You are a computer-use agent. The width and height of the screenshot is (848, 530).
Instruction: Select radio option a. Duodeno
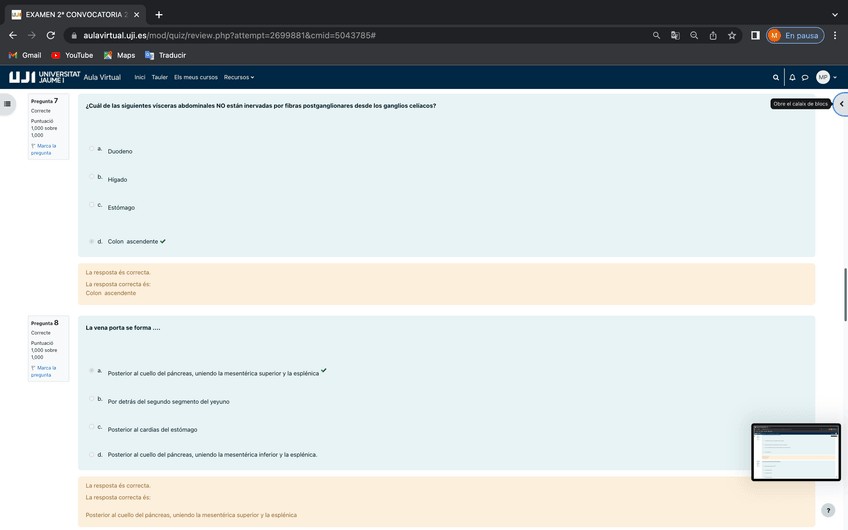pyautogui.click(x=92, y=149)
